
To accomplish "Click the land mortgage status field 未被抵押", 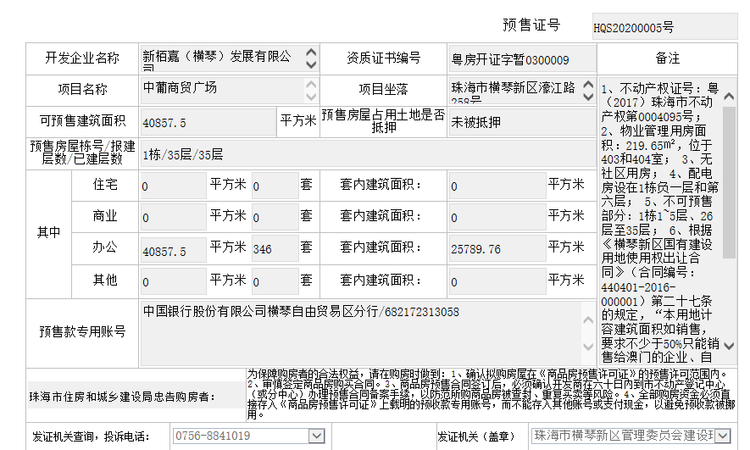I will point(522,122).
